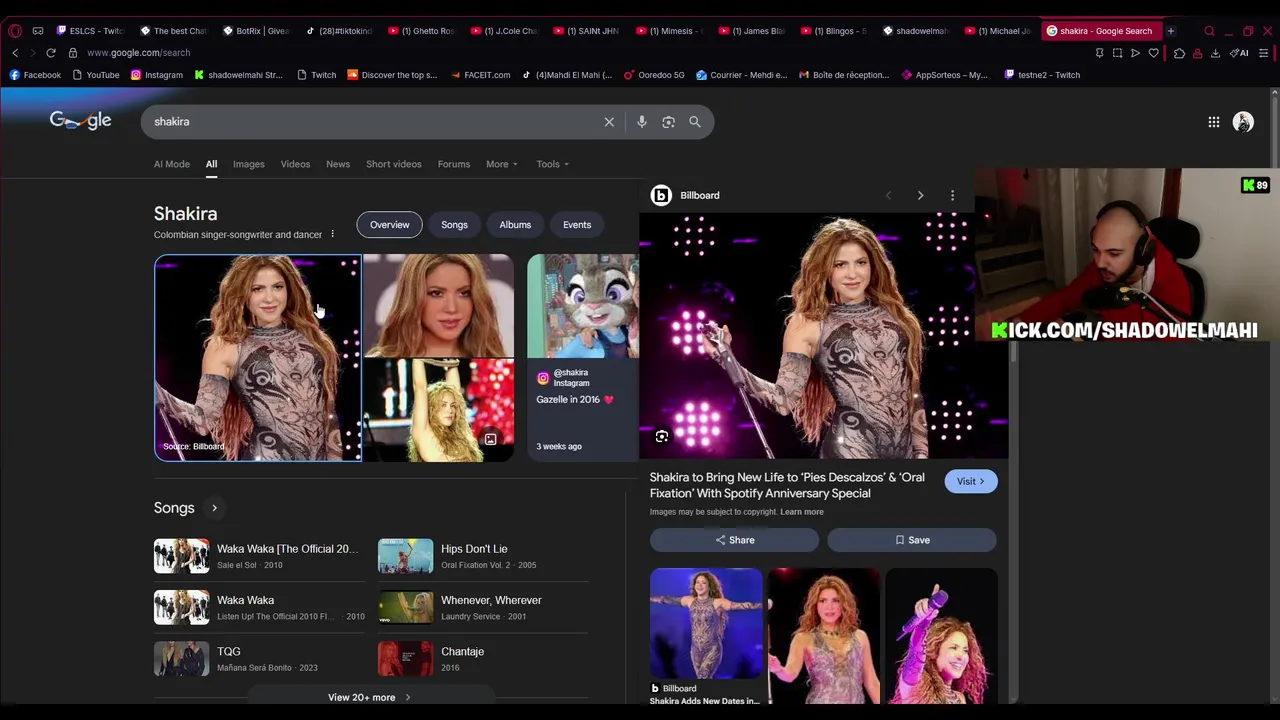Clear the Google search text
1280x720 pixels.
609,122
